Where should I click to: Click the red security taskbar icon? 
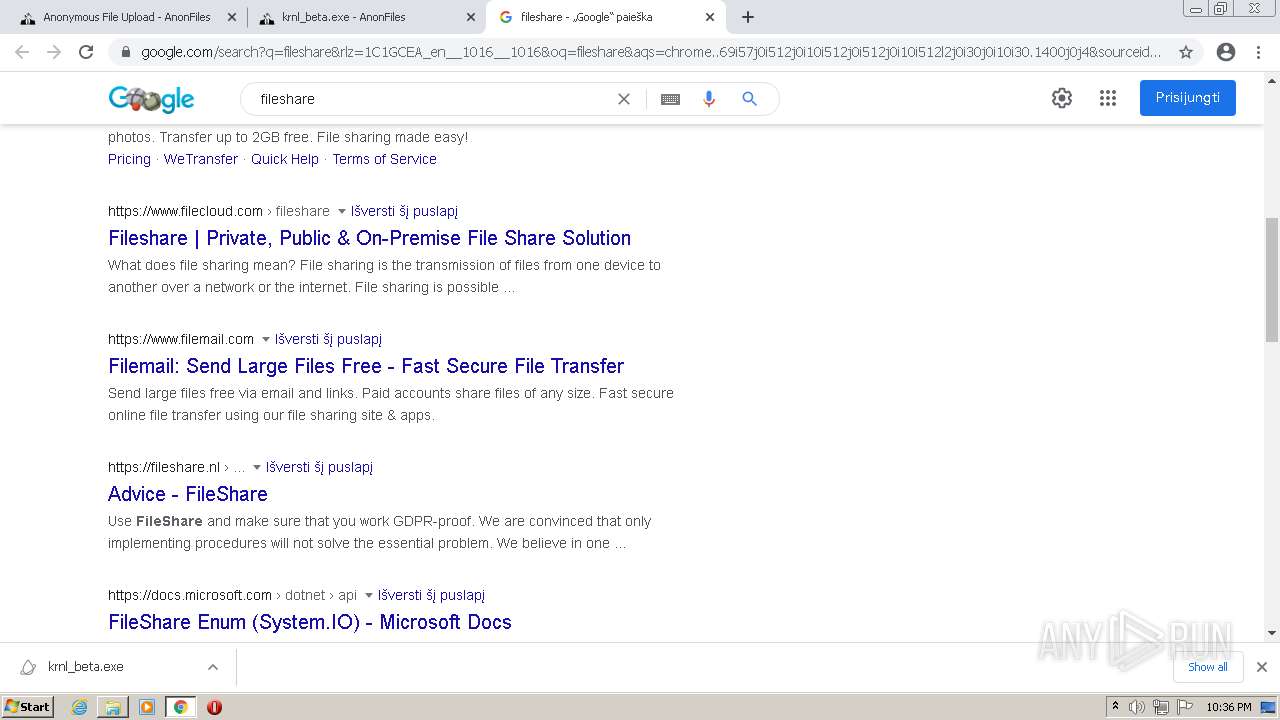[x=214, y=707]
